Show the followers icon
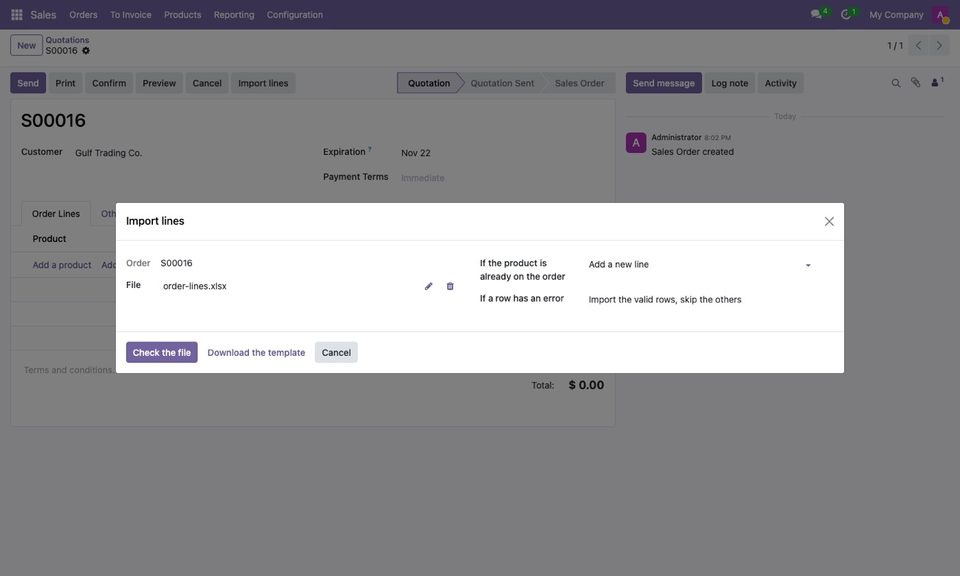 point(937,82)
